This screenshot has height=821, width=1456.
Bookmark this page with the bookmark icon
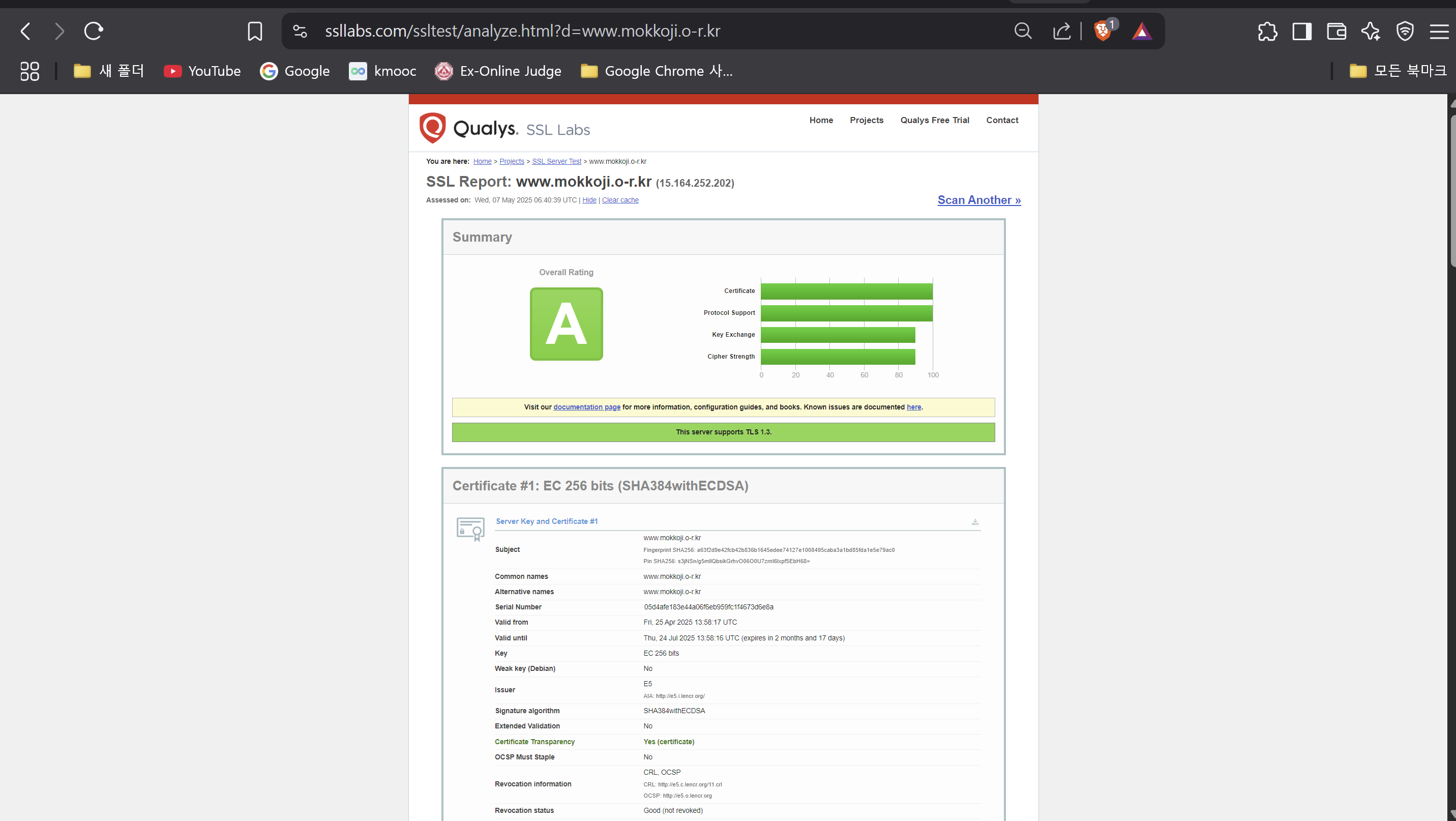click(255, 31)
